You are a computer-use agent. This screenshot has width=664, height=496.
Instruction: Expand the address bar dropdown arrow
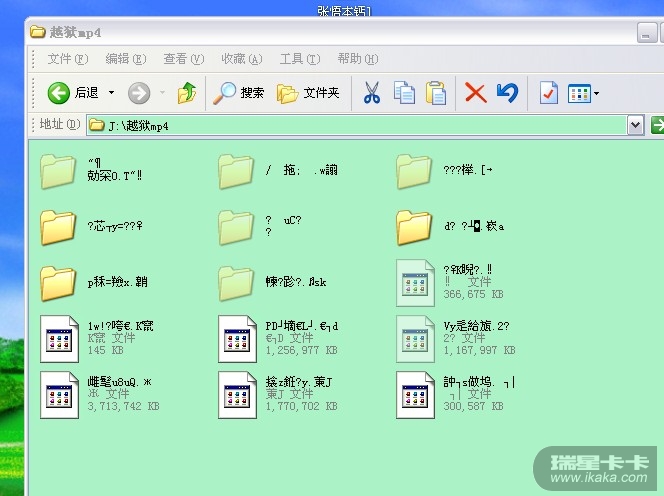coord(636,125)
